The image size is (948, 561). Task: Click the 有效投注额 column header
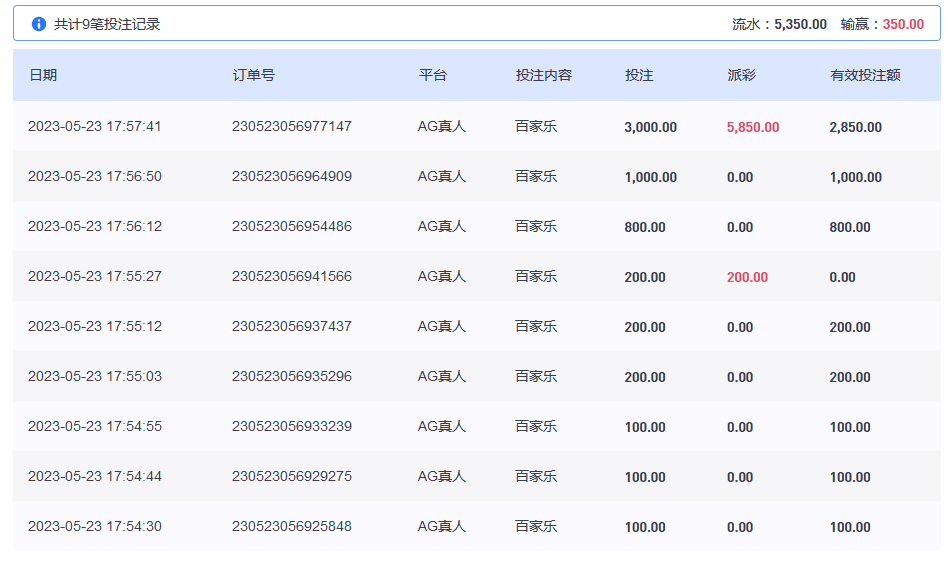(865, 75)
